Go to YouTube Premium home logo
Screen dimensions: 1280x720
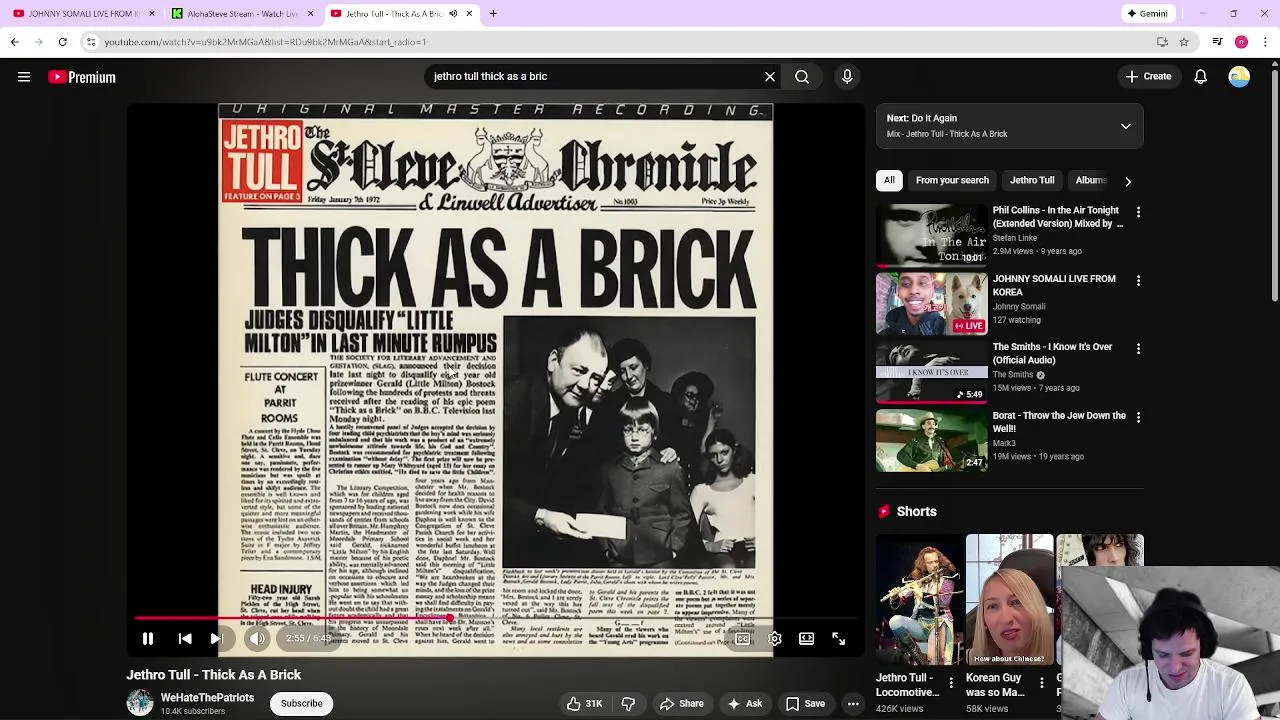tap(82, 77)
